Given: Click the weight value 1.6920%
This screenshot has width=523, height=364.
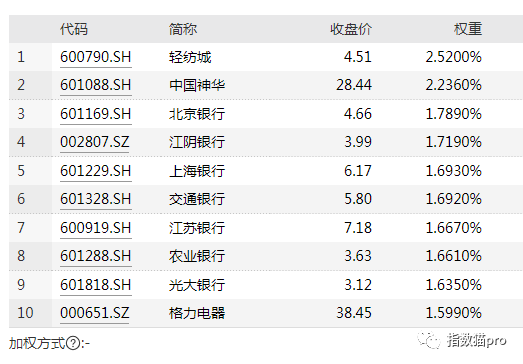Looking at the screenshot, I should tap(454, 199).
